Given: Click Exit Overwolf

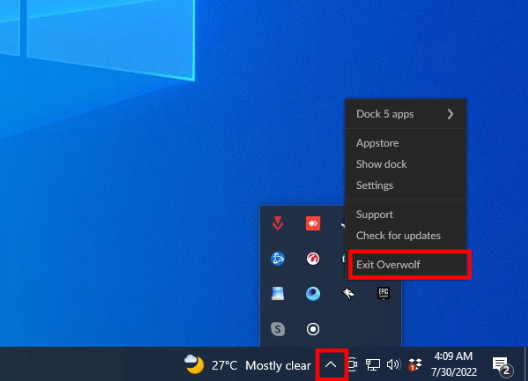Looking at the screenshot, I should (x=388, y=264).
